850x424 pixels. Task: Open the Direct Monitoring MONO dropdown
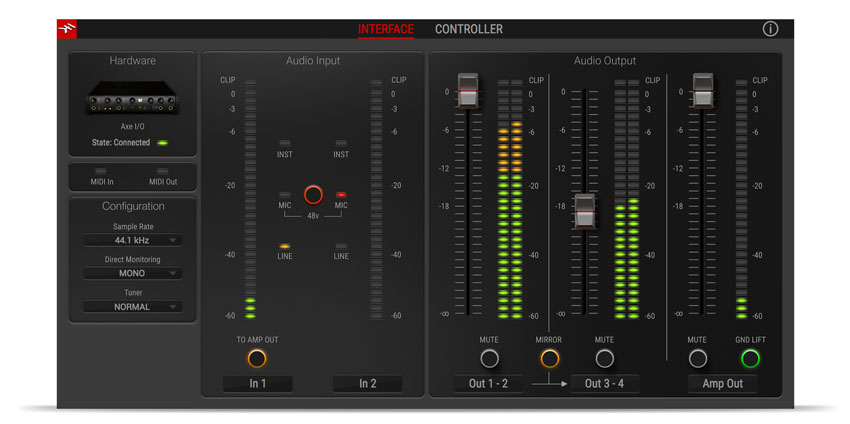pyautogui.click(x=133, y=273)
